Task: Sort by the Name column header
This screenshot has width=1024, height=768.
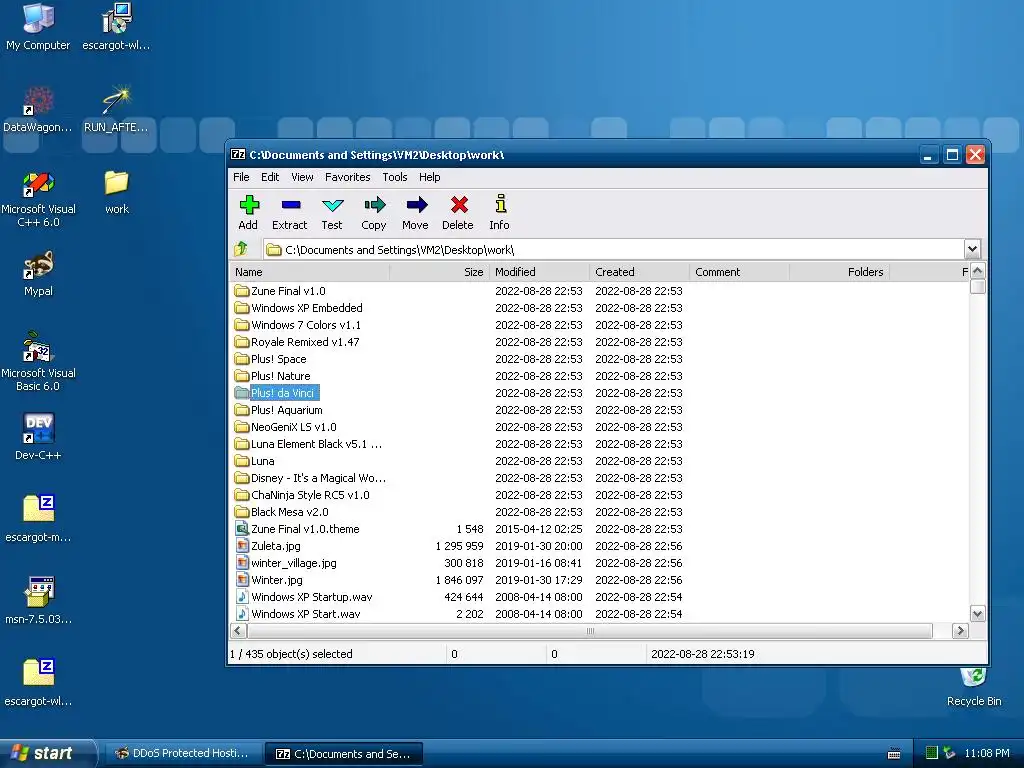Action: (310, 272)
